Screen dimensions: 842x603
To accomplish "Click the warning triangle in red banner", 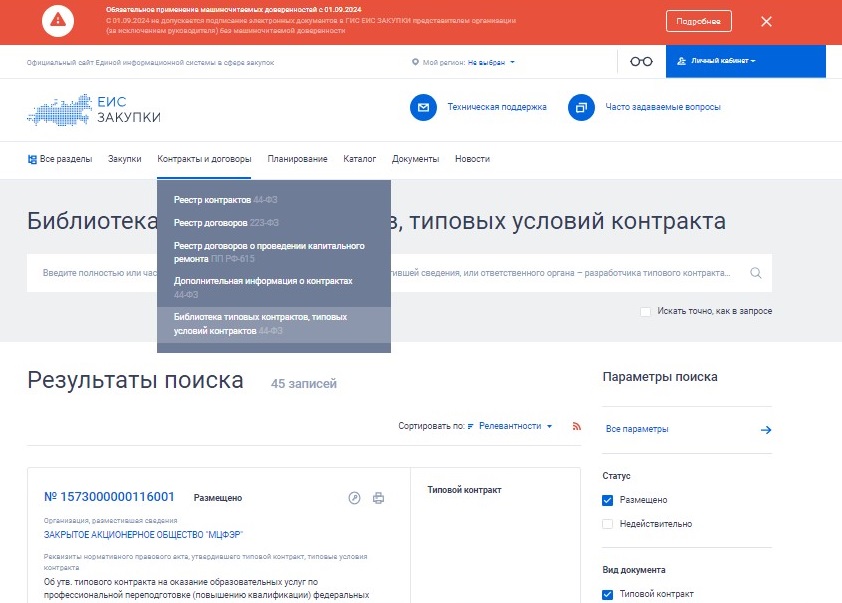I will pos(57,21).
